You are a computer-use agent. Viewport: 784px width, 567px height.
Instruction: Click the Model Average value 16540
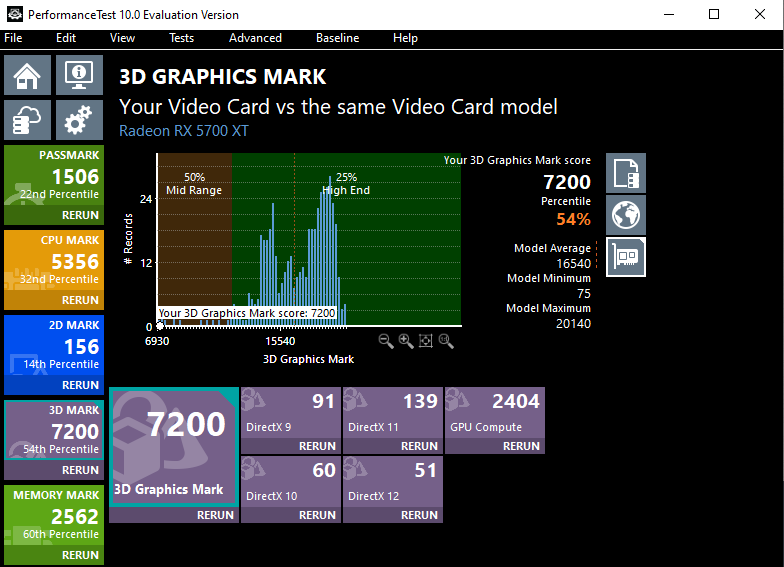(x=574, y=264)
